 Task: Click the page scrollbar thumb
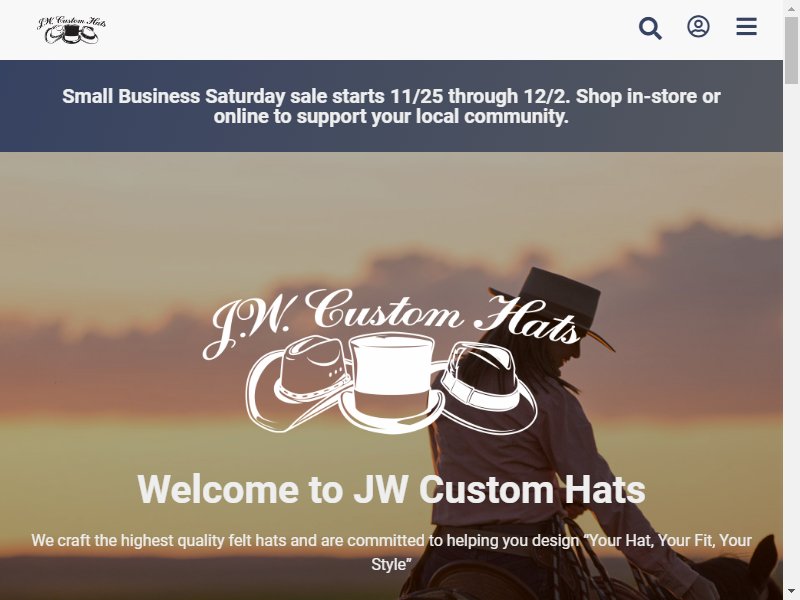tap(791, 50)
